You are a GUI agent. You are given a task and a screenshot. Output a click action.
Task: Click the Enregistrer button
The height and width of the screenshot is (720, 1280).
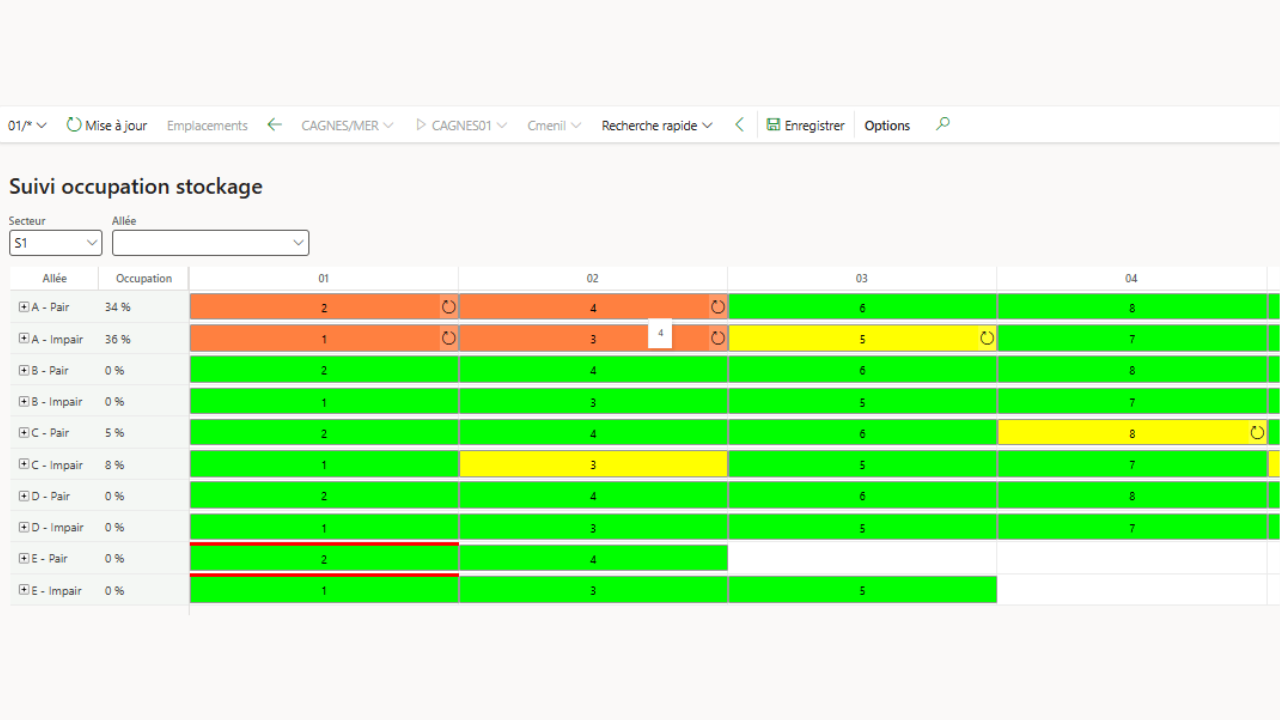(x=805, y=125)
